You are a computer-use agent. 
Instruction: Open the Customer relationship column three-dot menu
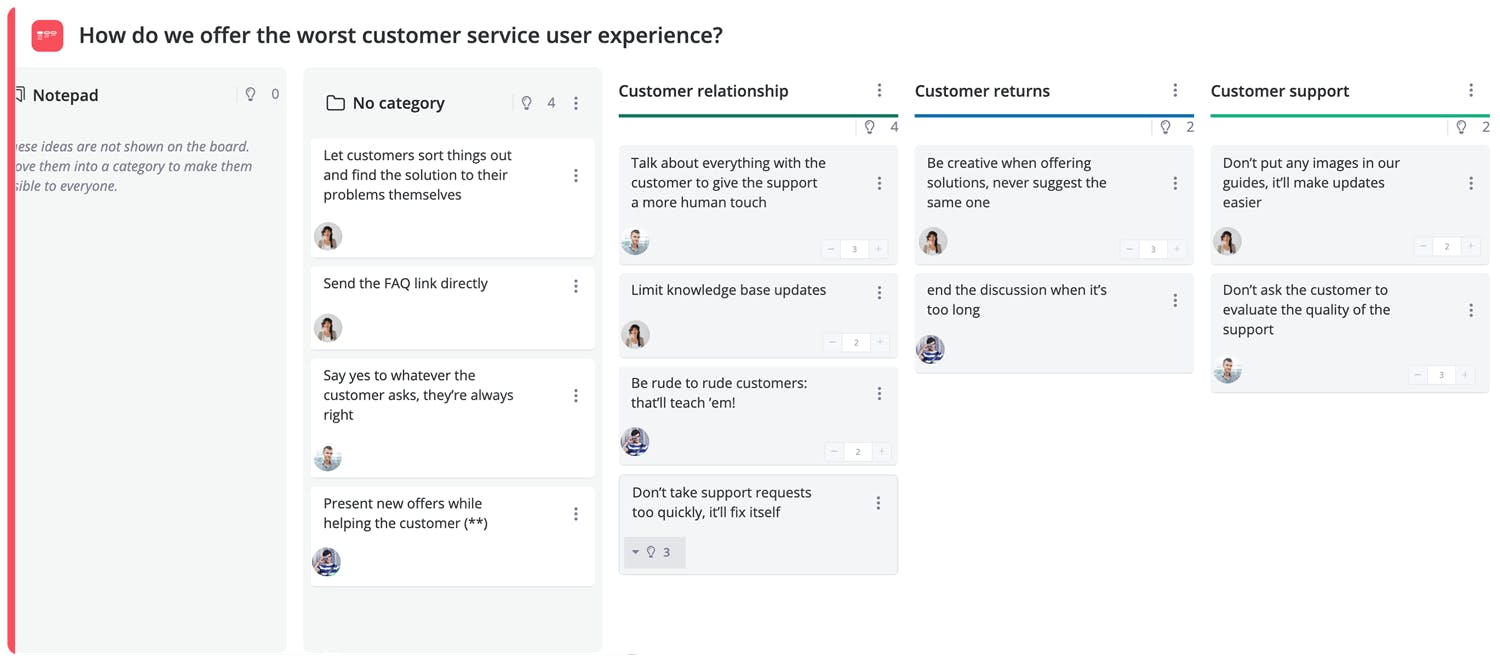tap(880, 91)
